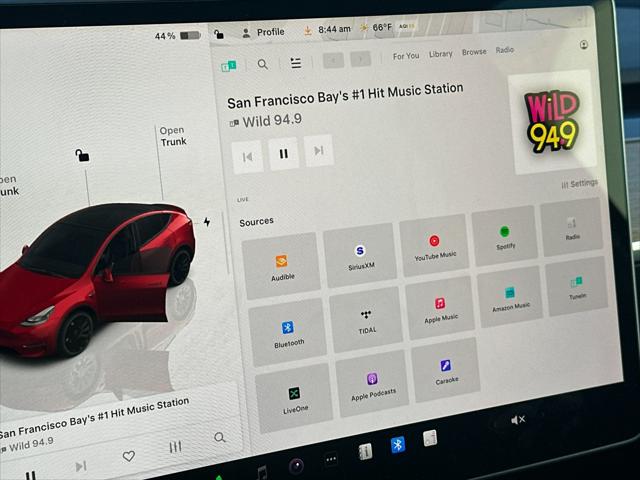The width and height of the screenshot is (640, 480).
Task: Launch the Caraoke source tile
Action: point(446,370)
